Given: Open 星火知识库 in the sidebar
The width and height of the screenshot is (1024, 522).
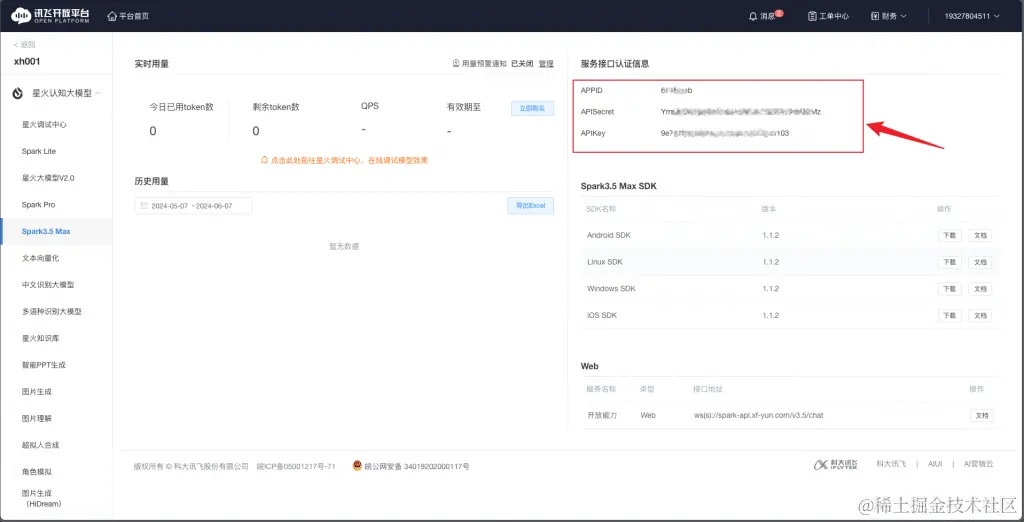Looking at the screenshot, I should pyautogui.click(x=40, y=338).
